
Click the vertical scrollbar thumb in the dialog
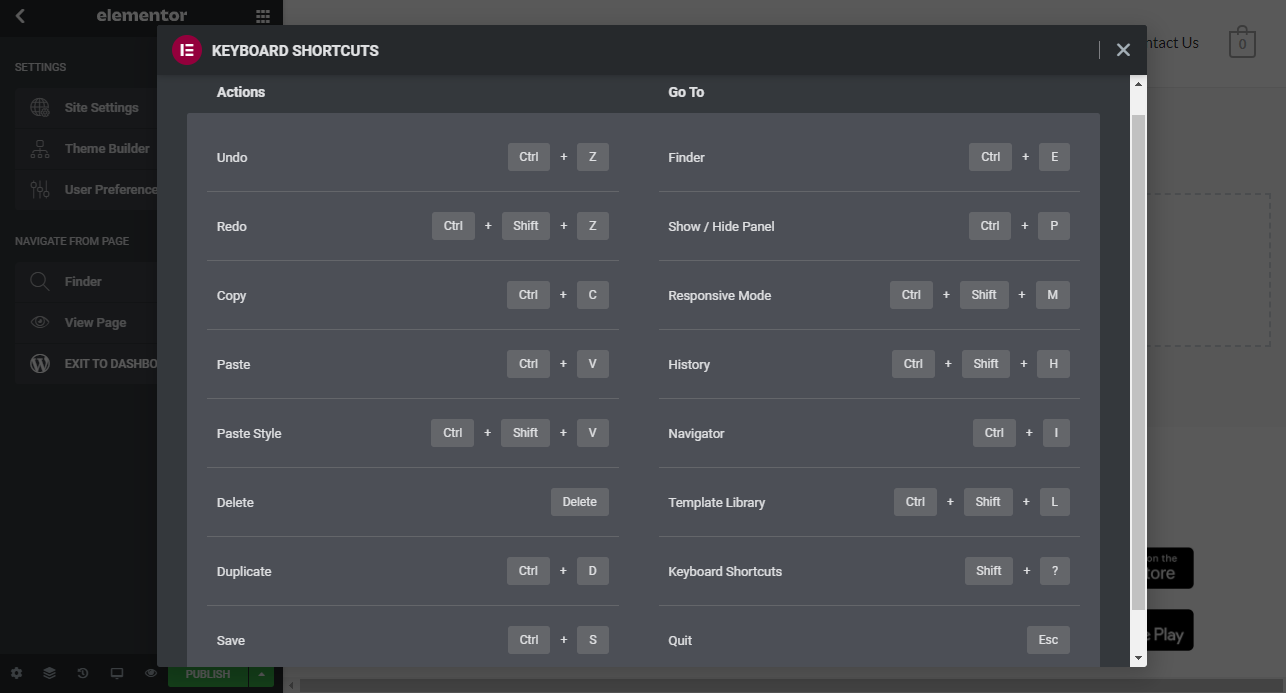click(1138, 362)
